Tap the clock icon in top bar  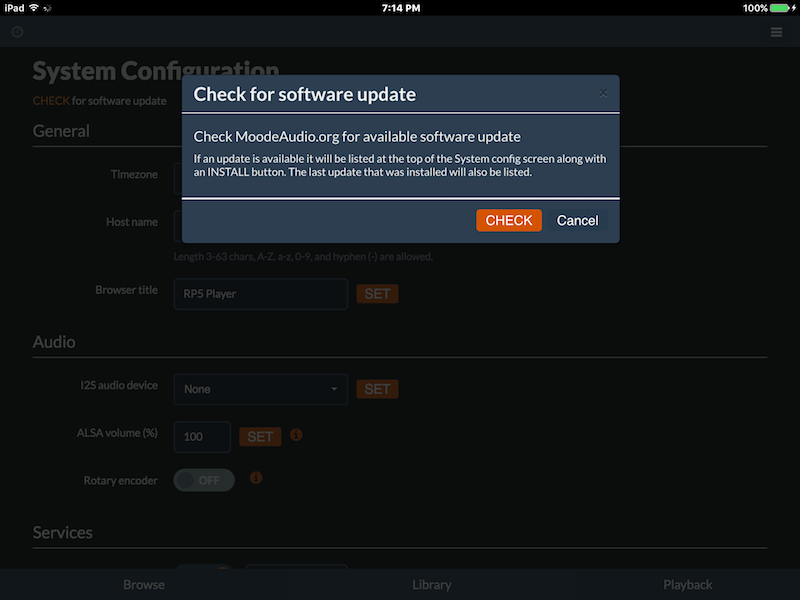pos(17,32)
